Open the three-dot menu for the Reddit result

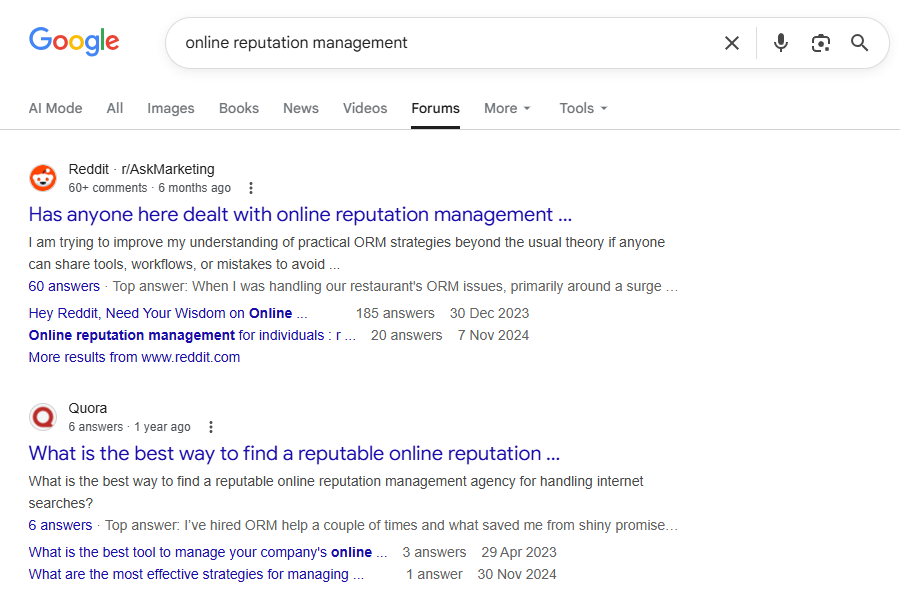pos(251,188)
